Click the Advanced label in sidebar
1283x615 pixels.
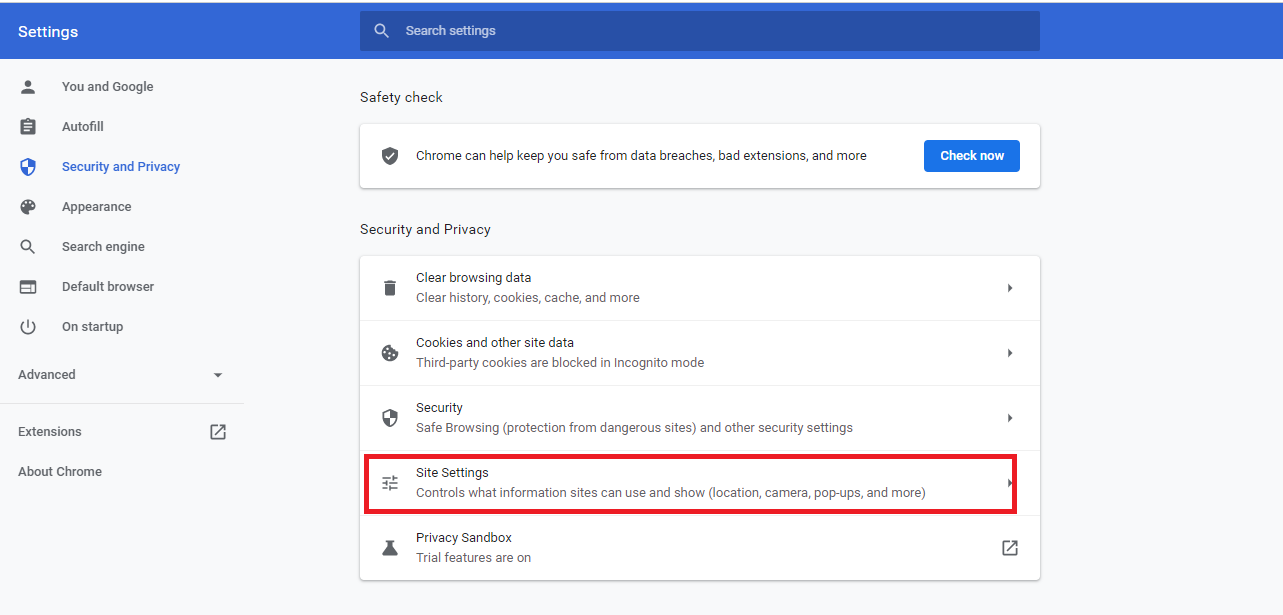pyautogui.click(x=47, y=375)
